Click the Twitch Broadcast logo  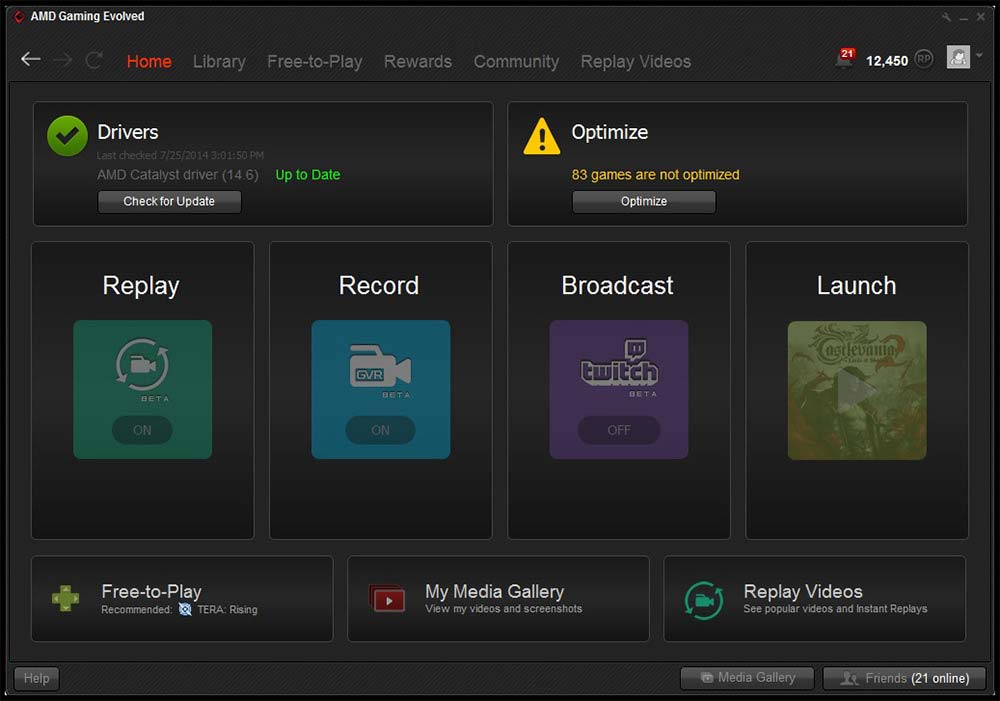[x=618, y=367]
